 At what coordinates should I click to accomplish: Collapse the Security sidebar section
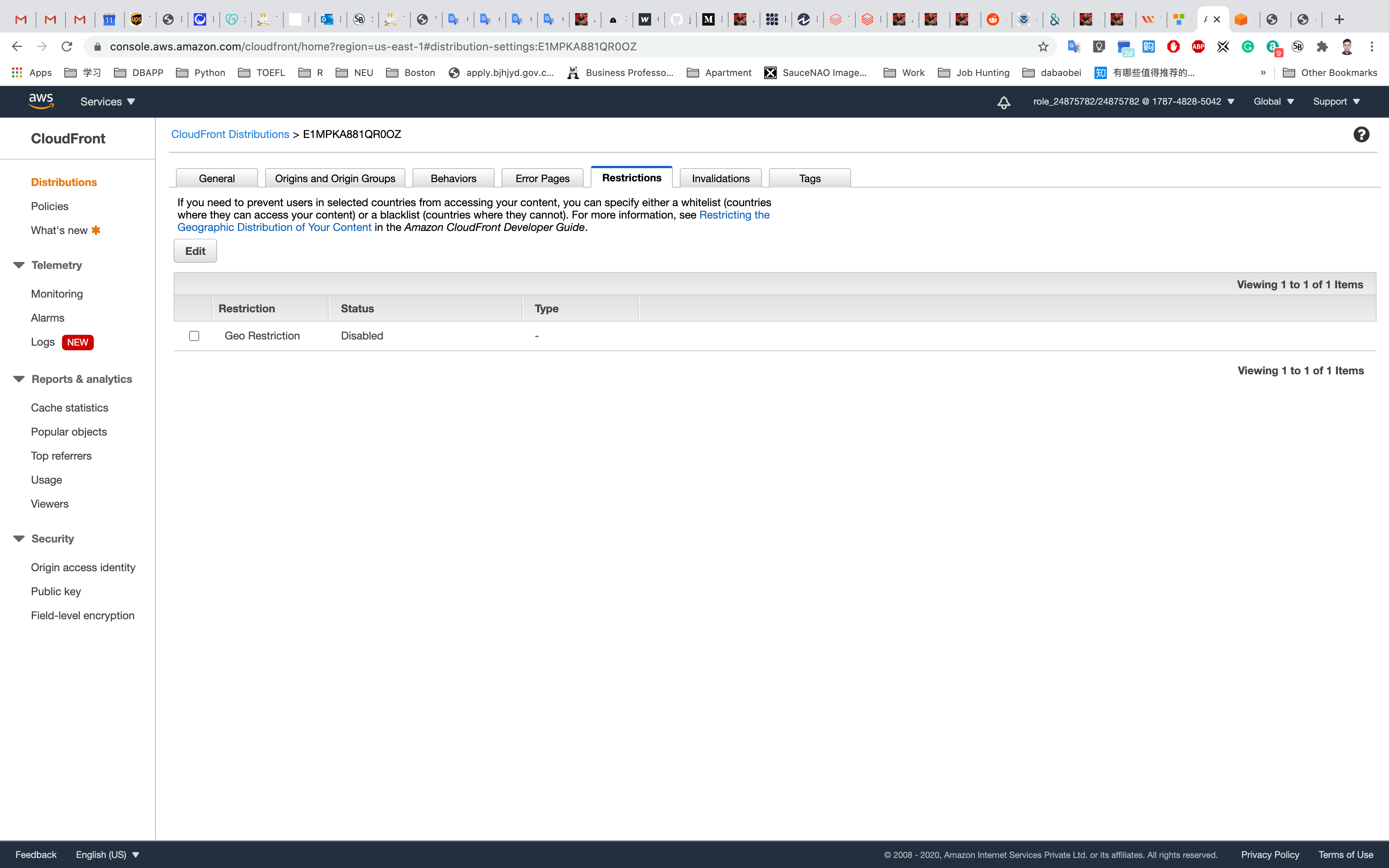click(x=19, y=539)
